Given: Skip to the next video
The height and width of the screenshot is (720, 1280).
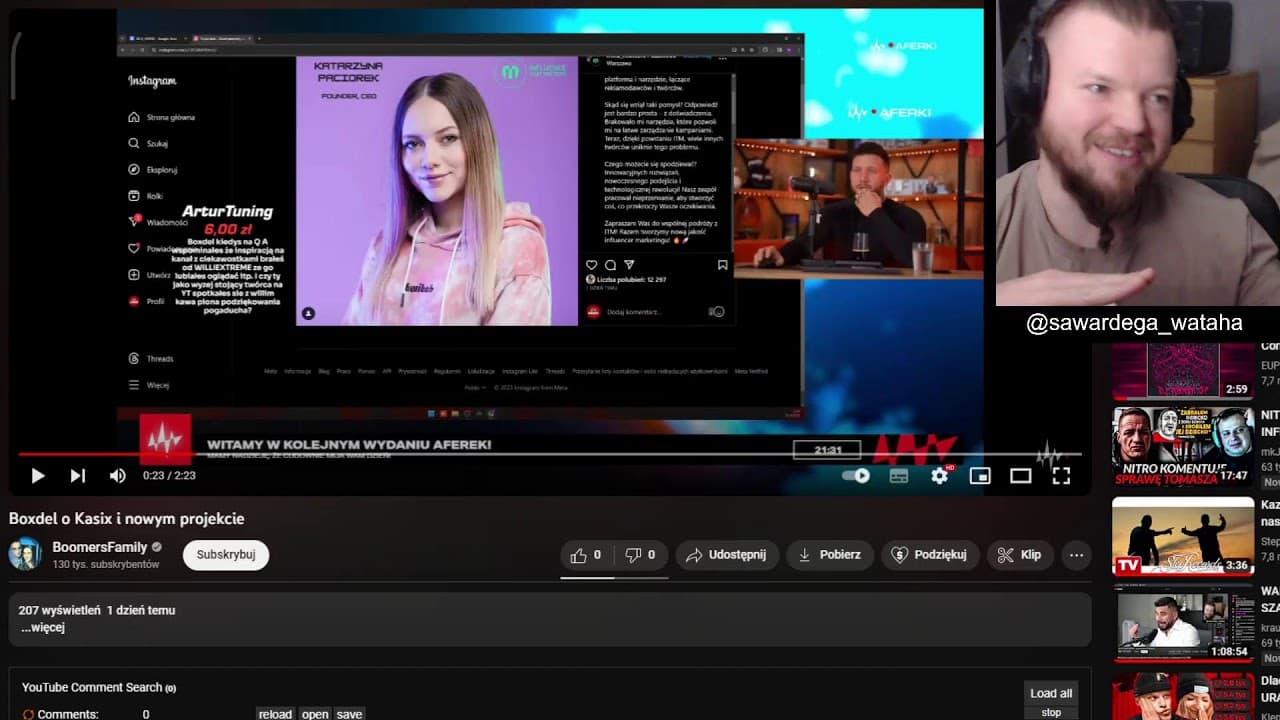Looking at the screenshot, I should [78, 476].
